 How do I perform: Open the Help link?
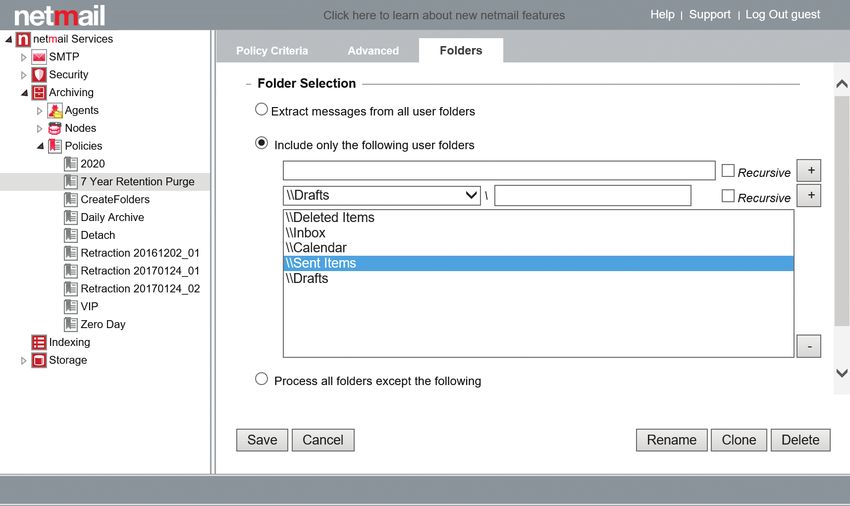662,15
